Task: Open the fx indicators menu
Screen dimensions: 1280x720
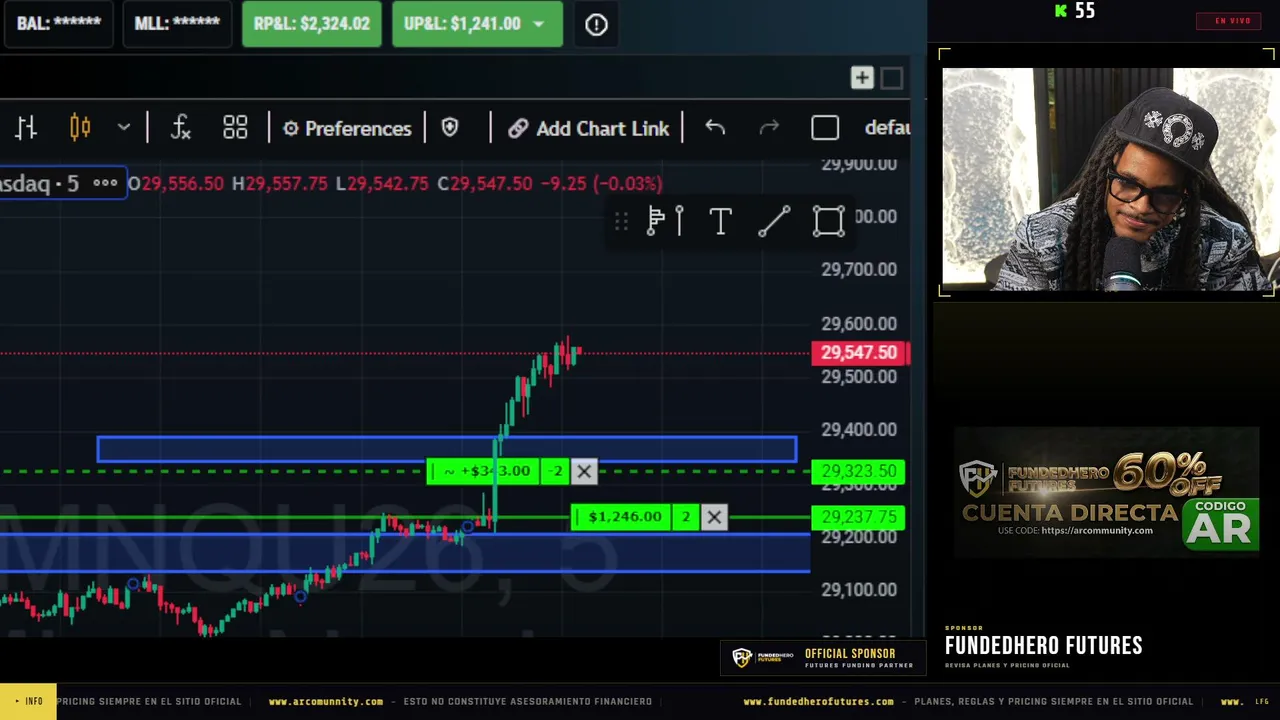Action: (181, 128)
